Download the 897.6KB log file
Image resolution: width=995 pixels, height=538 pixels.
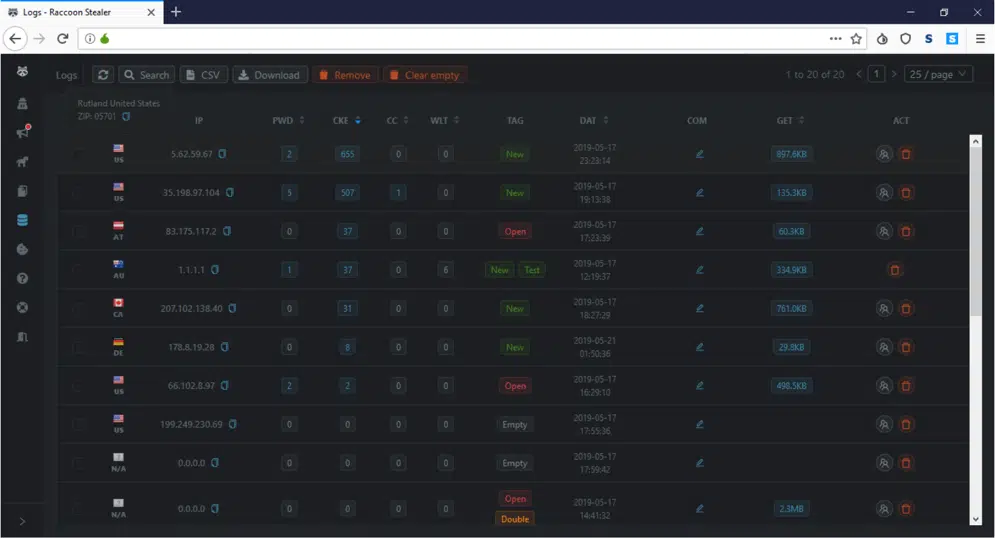pyautogui.click(x=791, y=154)
